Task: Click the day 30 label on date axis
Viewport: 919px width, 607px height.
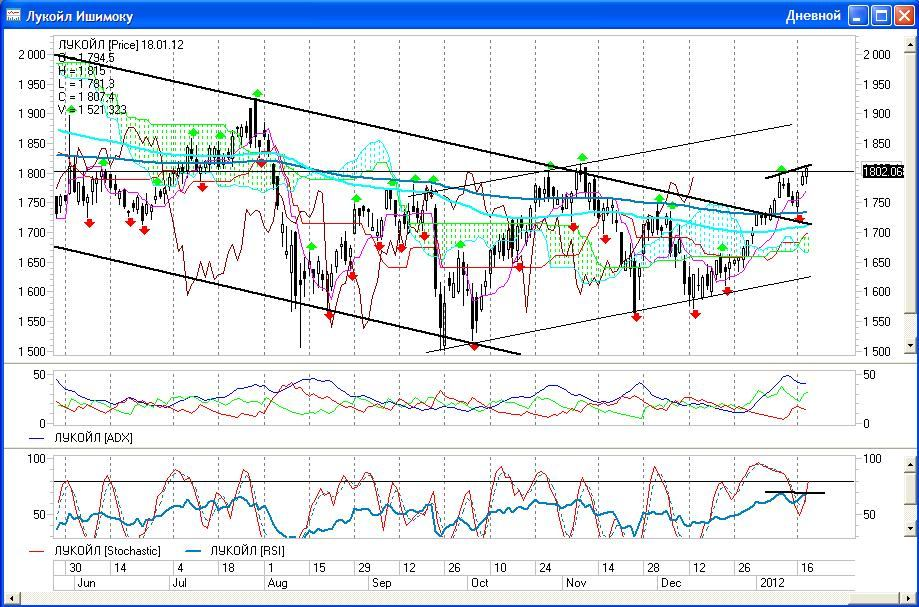Action: tap(75, 568)
